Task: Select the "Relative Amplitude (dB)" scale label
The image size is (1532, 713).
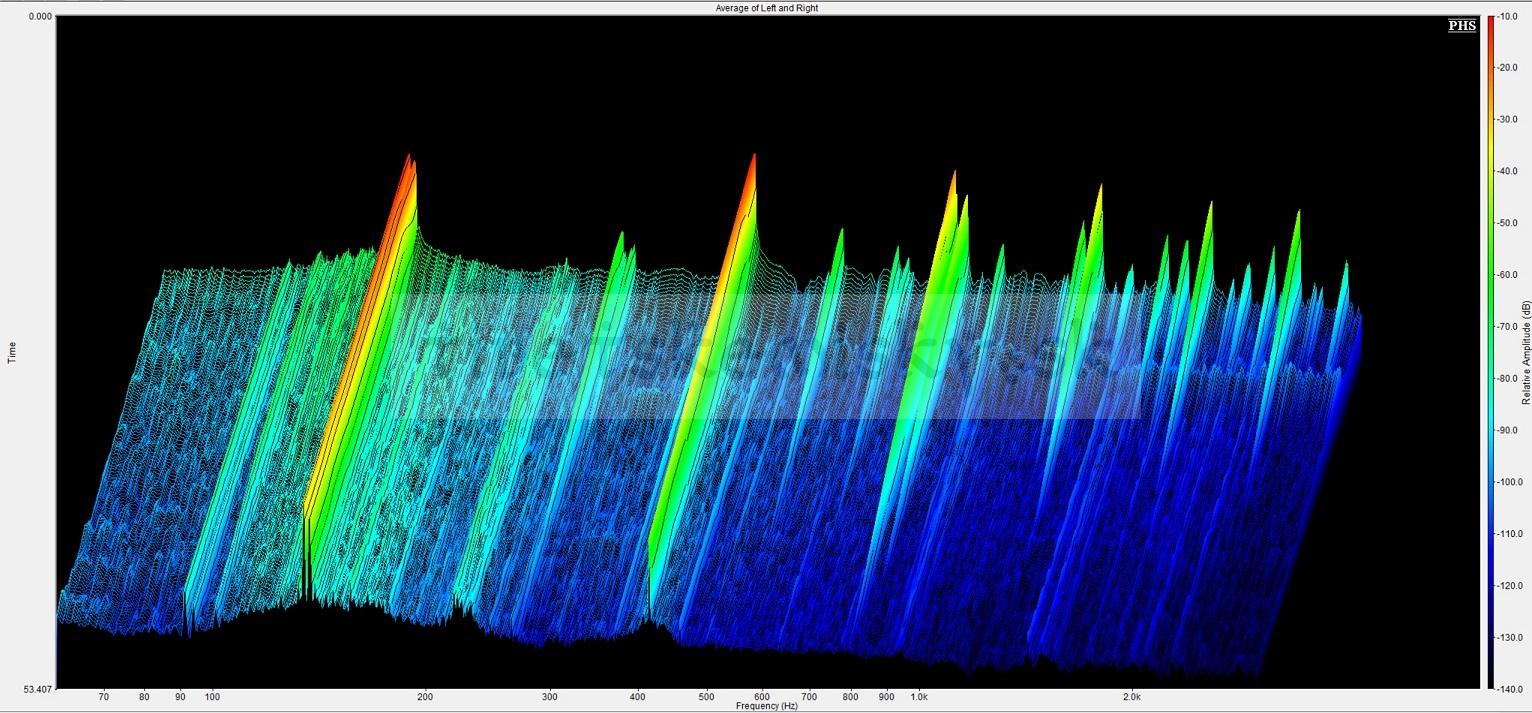Action: pyautogui.click(x=1526, y=351)
